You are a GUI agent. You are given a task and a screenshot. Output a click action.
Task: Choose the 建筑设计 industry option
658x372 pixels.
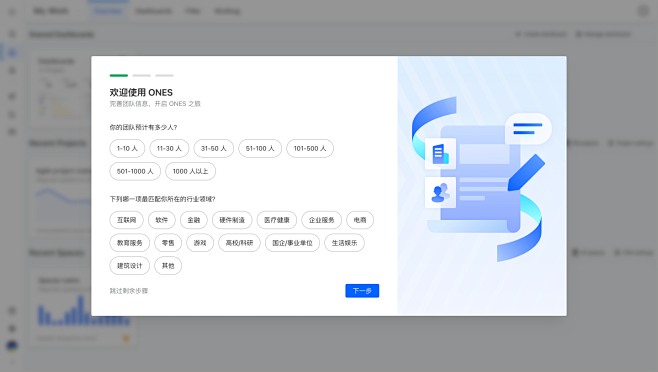[x=130, y=266]
